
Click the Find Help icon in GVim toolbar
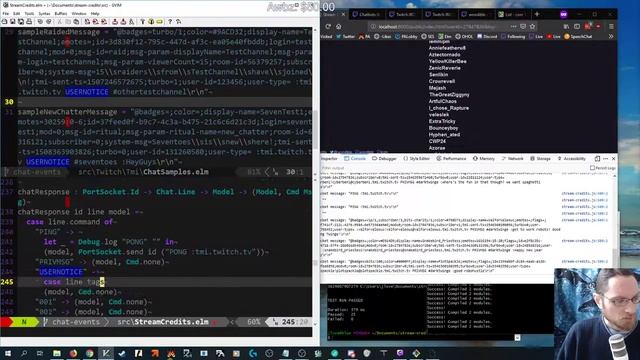point(178,21)
